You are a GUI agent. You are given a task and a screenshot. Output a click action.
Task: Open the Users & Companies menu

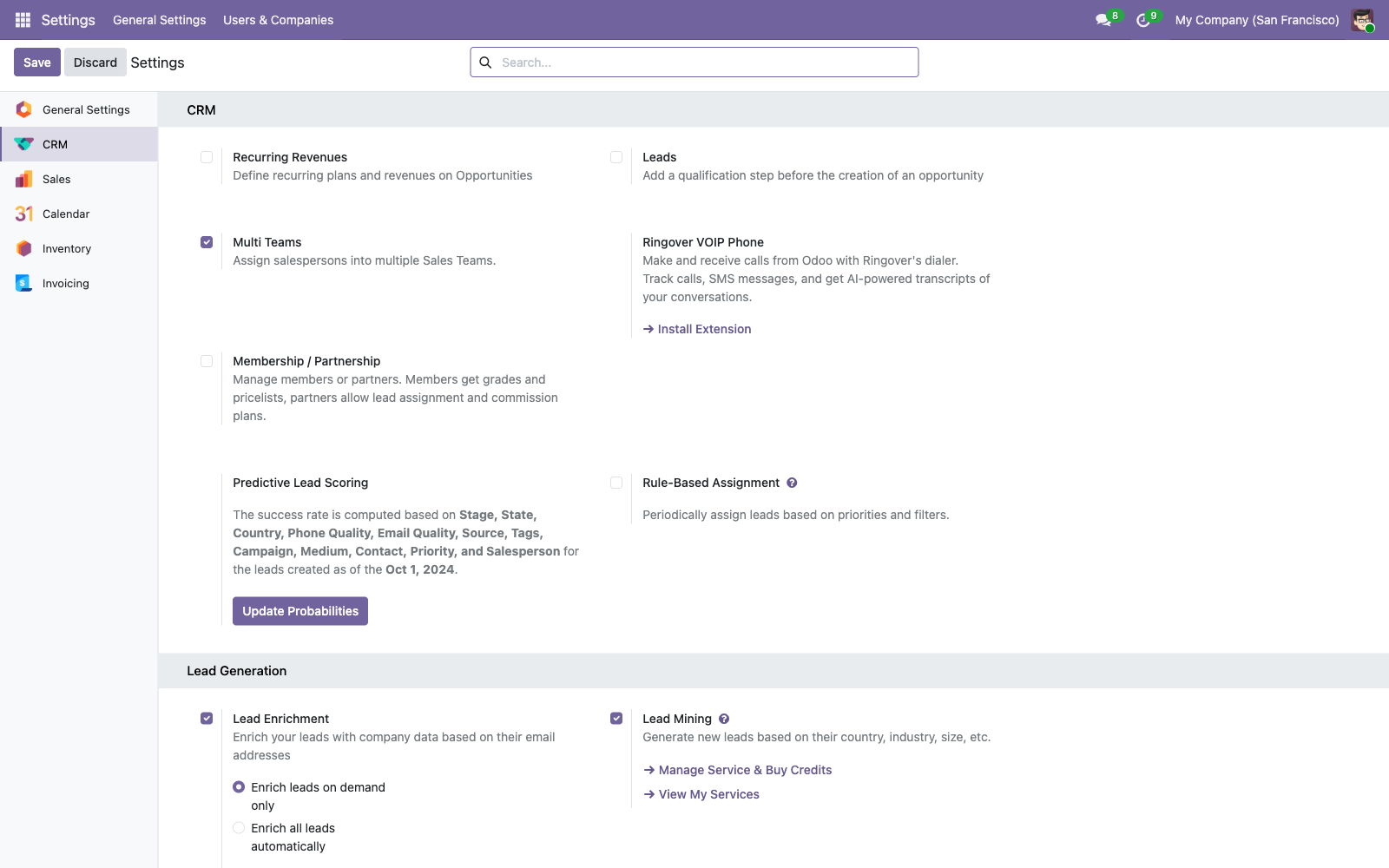point(278,20)
